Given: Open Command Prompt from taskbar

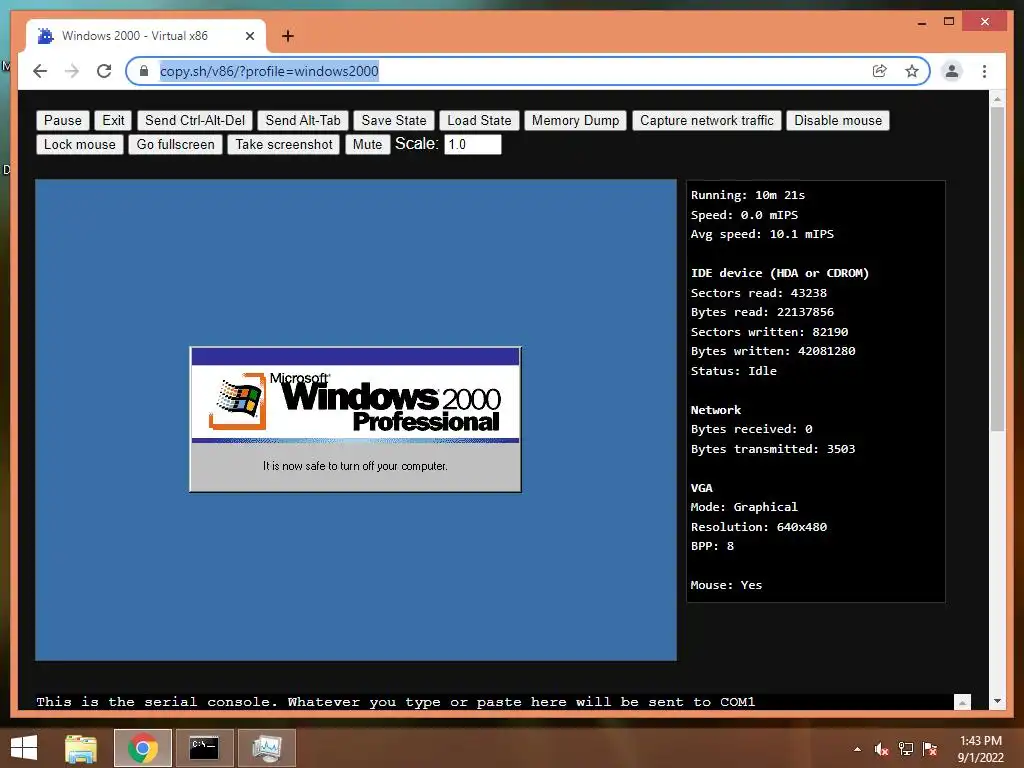Looking at the screenshot, I should [204, 748].
